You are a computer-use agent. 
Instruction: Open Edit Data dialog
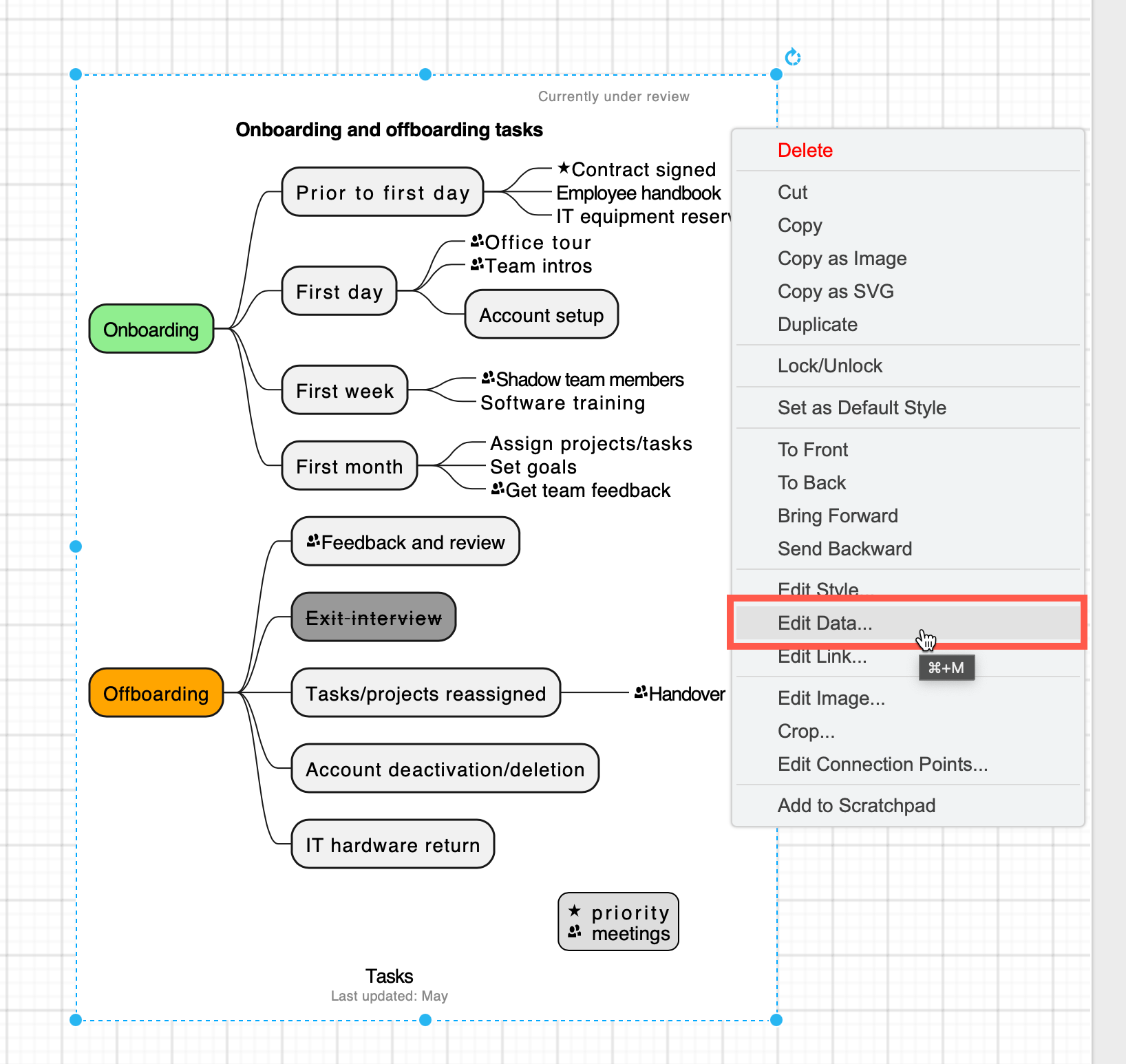(x=908, y=623)
